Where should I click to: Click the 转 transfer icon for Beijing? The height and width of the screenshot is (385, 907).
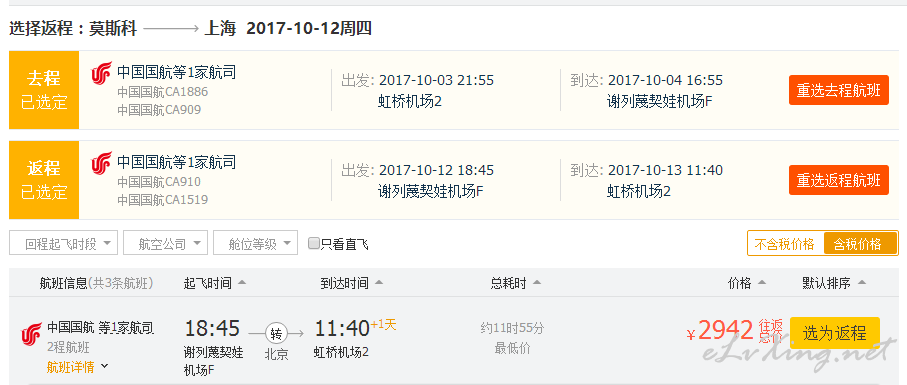coord(276,333)
